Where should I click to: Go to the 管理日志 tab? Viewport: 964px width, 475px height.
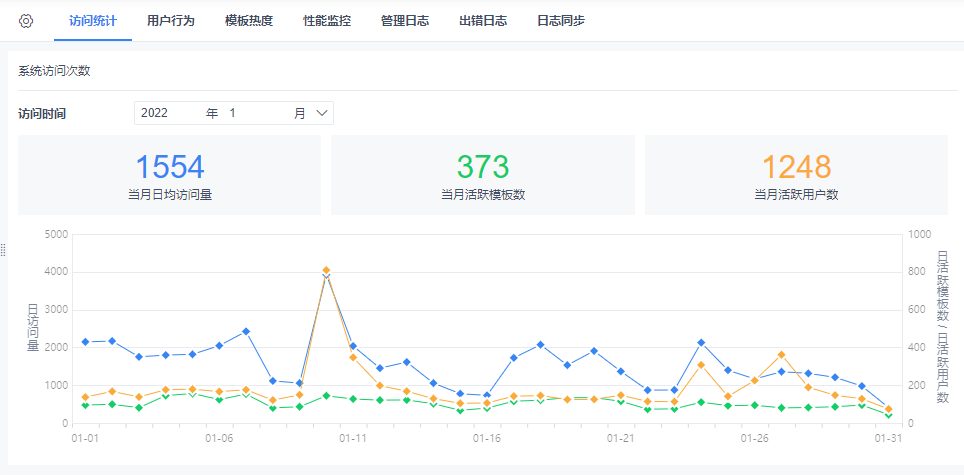click(x=405, y=21)
